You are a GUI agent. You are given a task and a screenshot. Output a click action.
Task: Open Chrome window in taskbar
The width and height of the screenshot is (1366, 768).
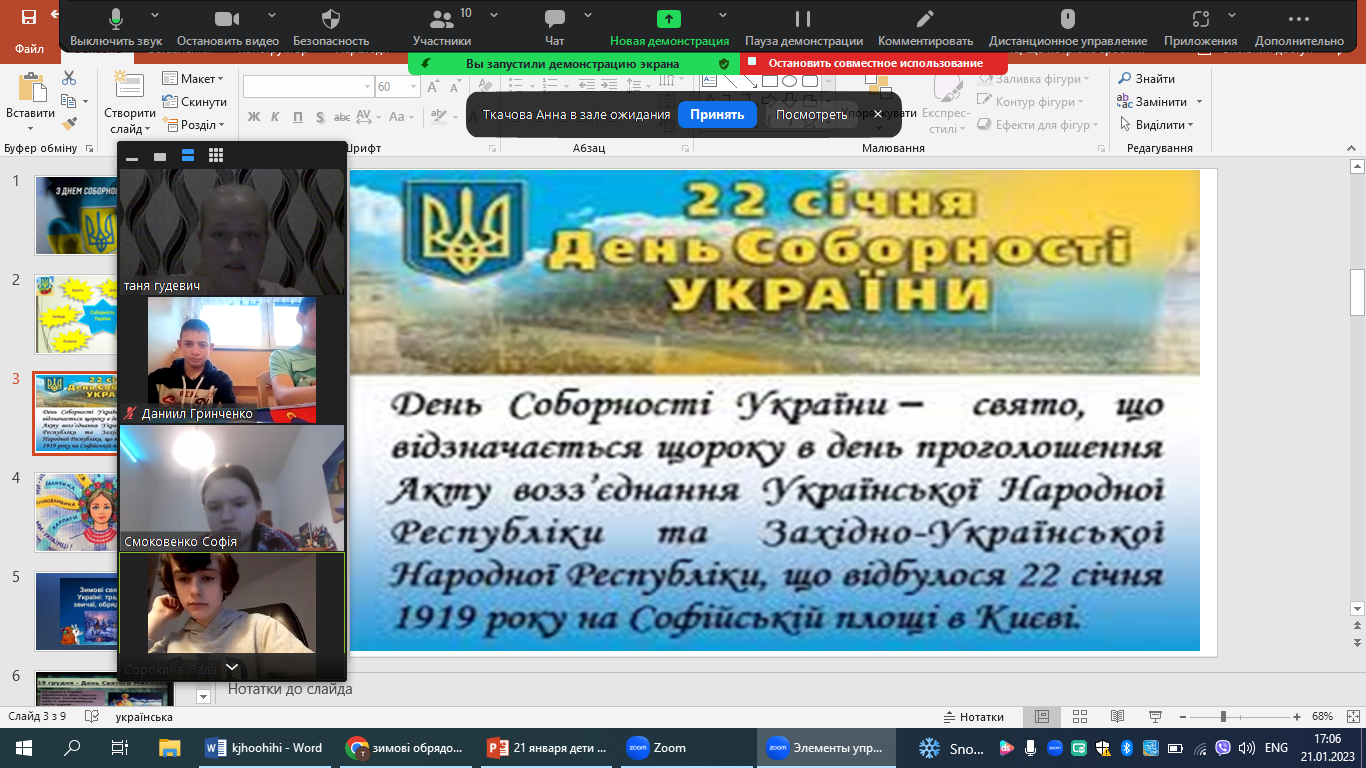tap(404, 748)
